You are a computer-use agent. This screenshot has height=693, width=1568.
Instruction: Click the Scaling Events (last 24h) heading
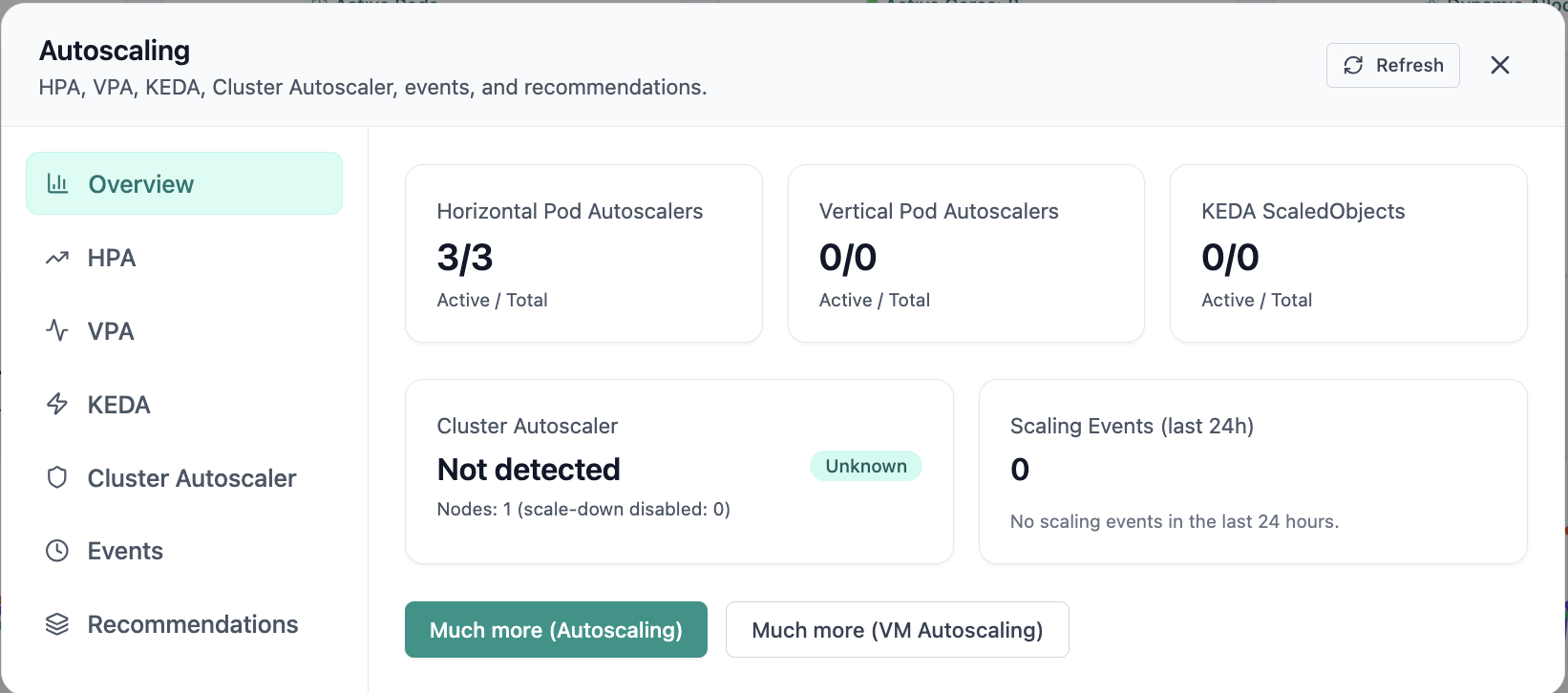pyautogui.click(x=1132, y=426)
